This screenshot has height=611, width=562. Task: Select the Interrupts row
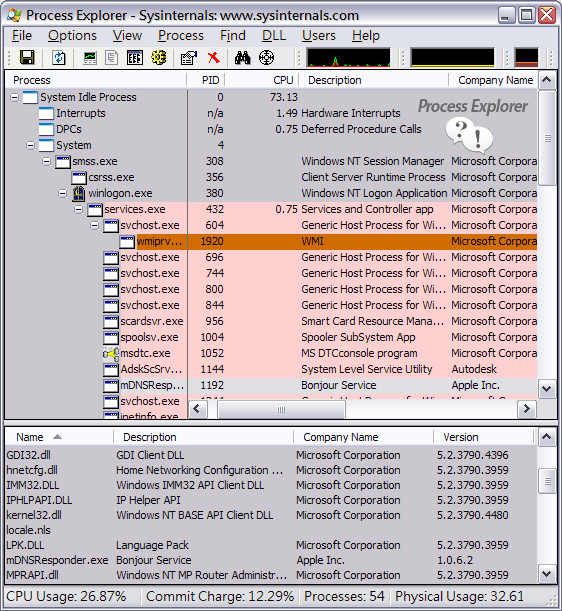[x=271, y=113]
